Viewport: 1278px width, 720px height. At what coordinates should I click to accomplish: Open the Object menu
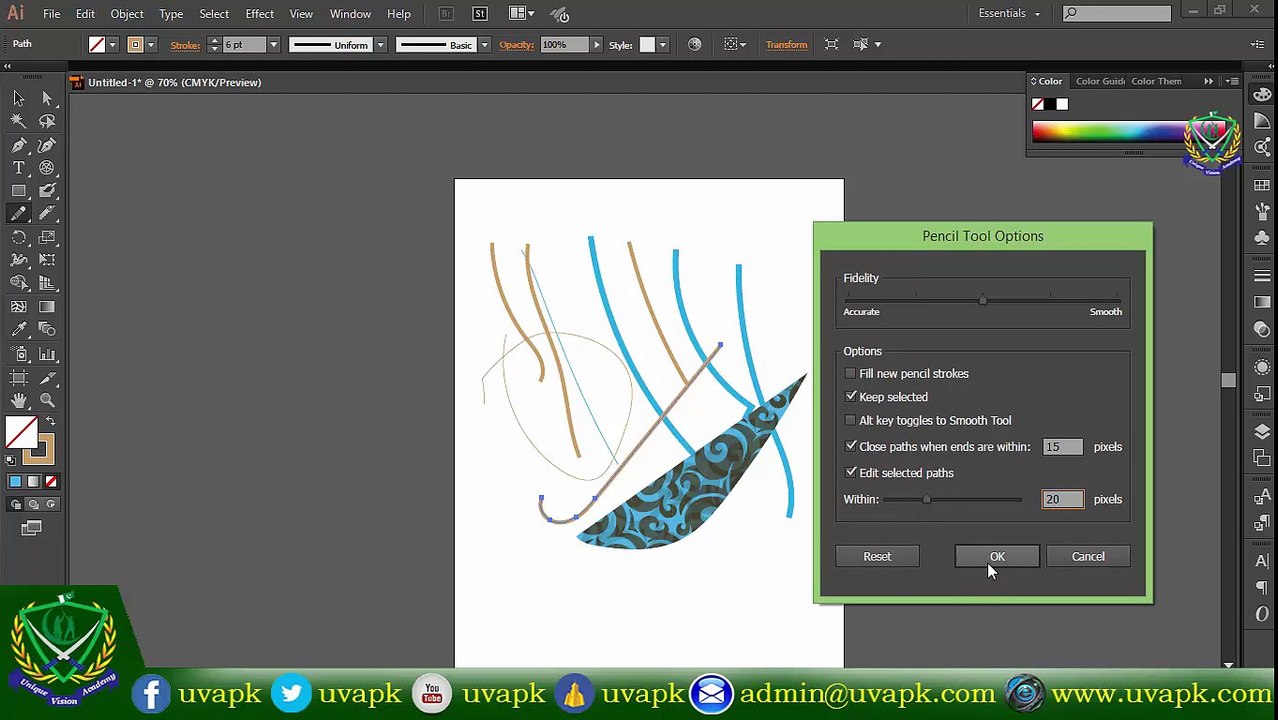pyautogui.click(x=127, y=14)
